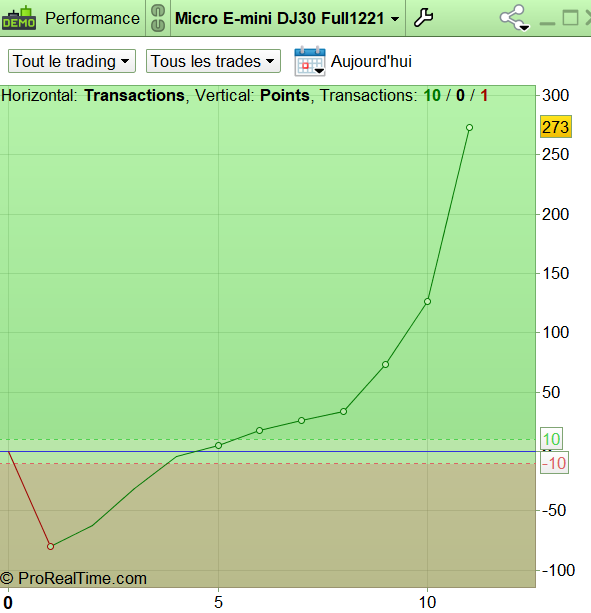Click the -50 vertical axis value

click(x=554, y=510)
